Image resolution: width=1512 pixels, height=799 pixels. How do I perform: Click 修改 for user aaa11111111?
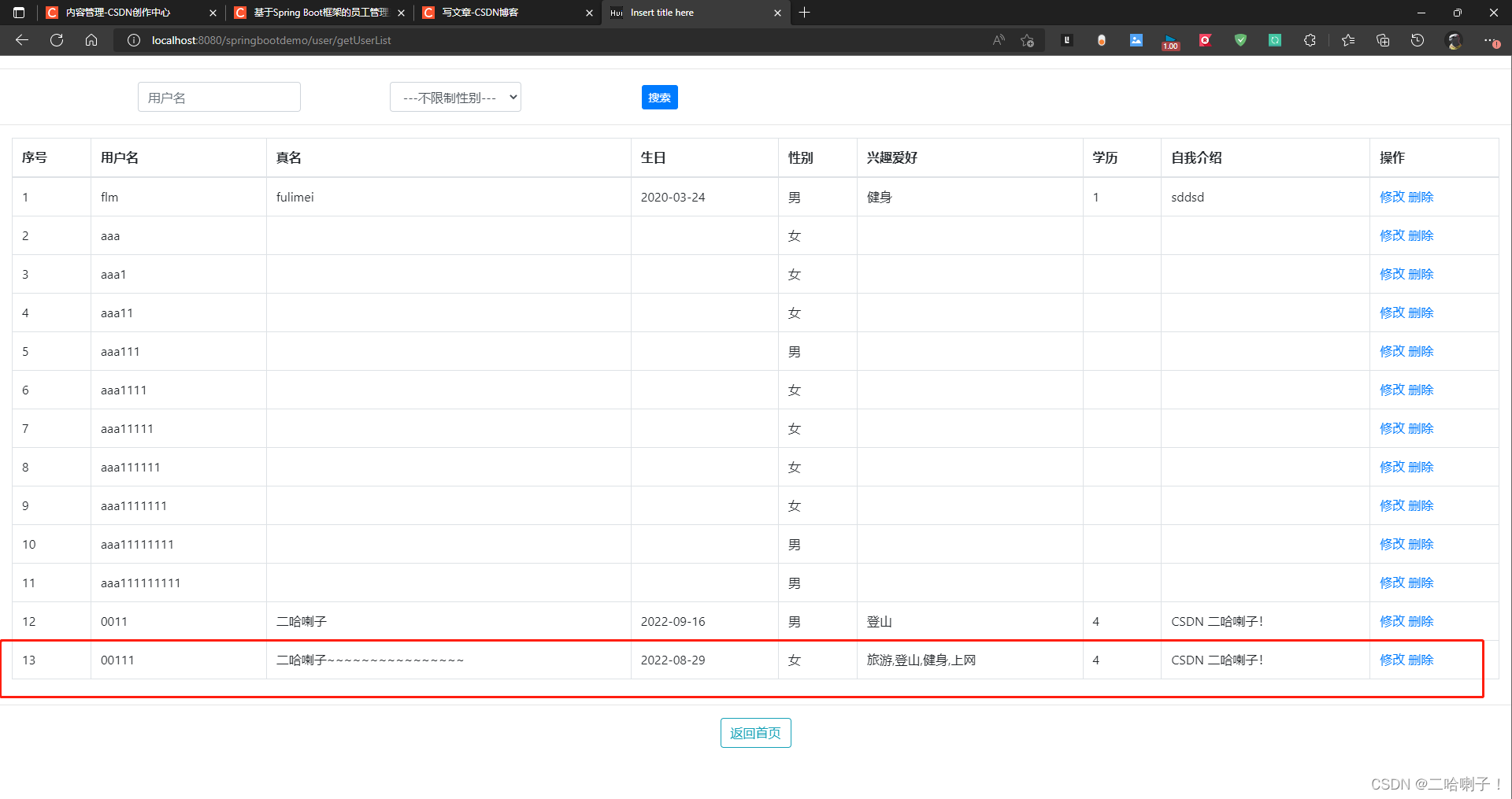tap(1392, 544)
